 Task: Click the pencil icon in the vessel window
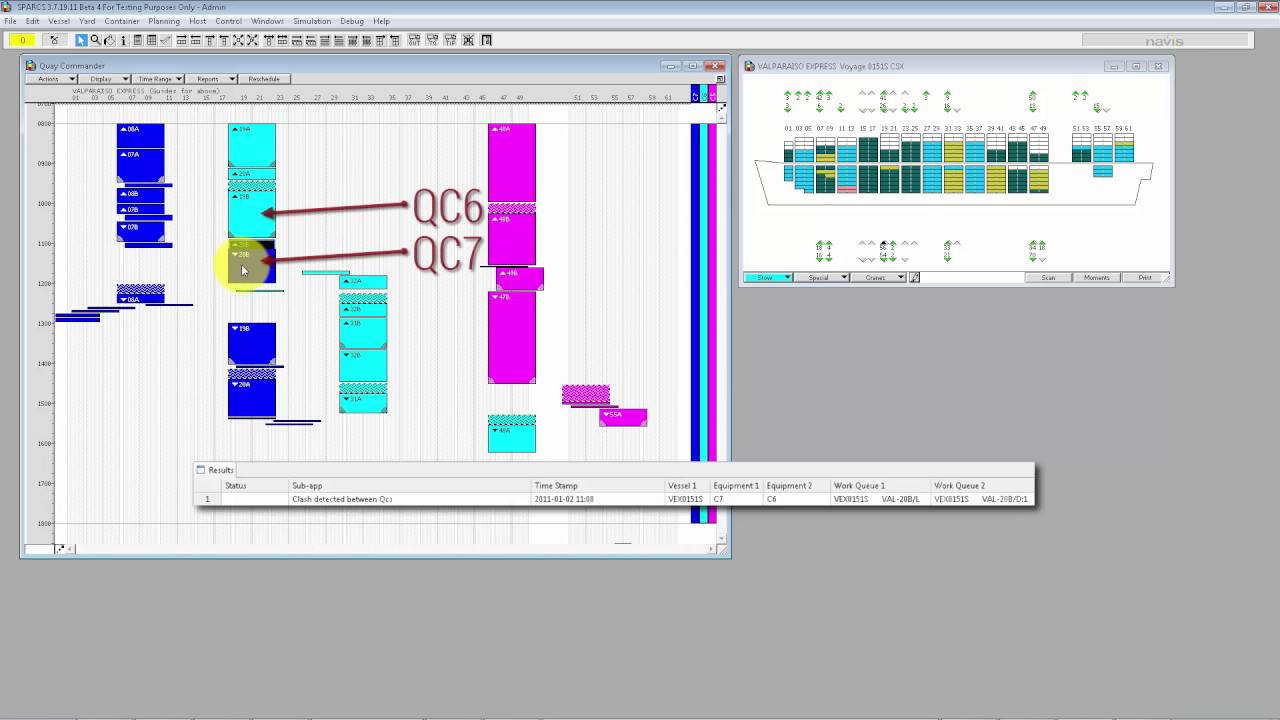[914, 277]
